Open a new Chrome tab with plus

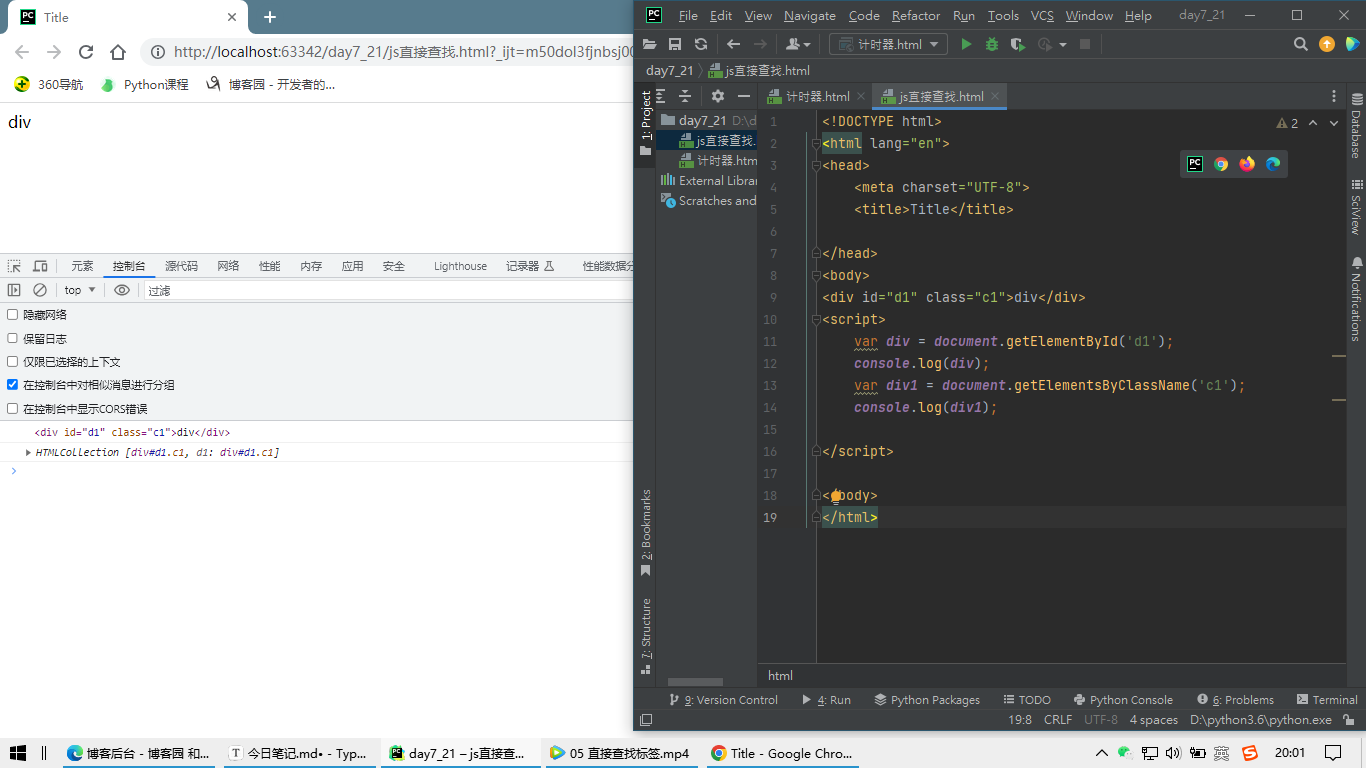(269, 17)
